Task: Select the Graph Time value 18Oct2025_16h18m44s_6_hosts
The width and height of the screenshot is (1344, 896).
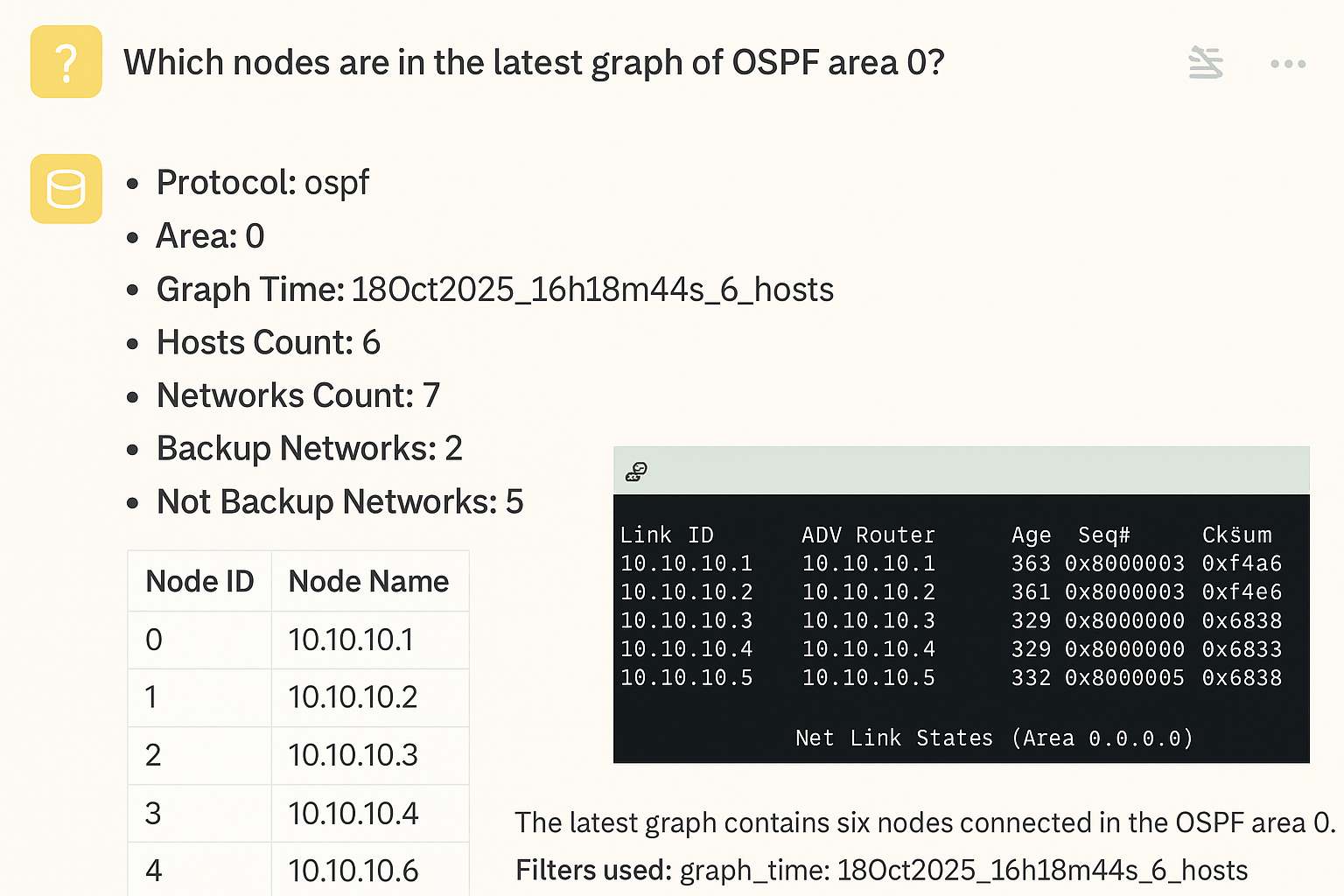Action: coord(592,290)
